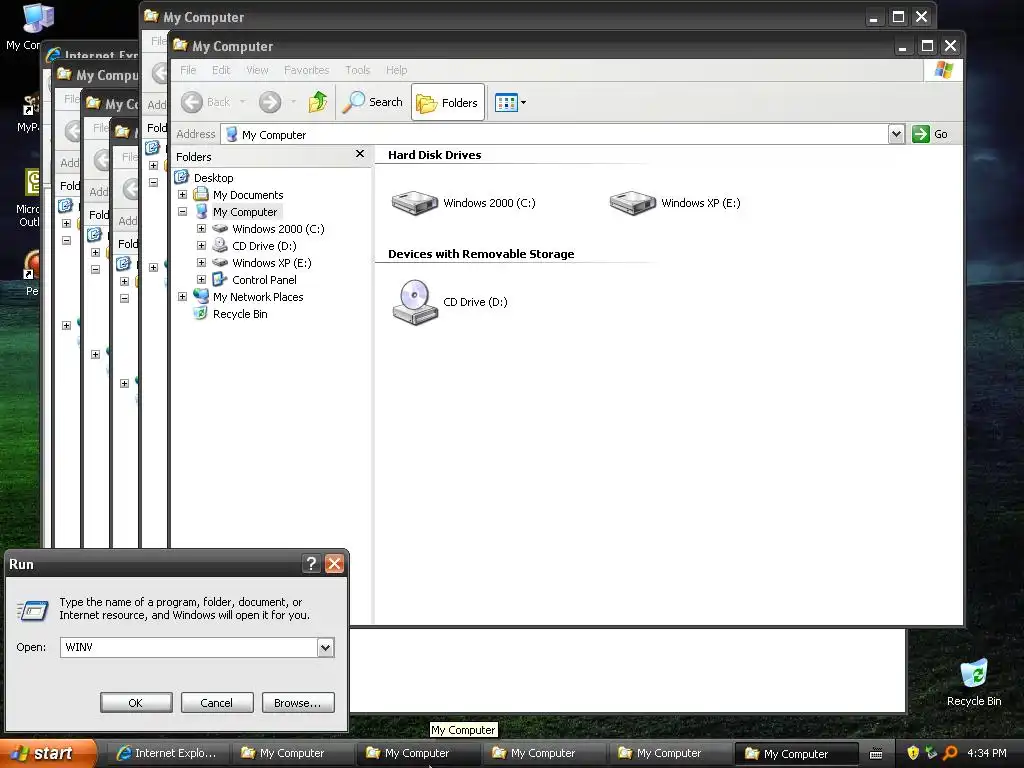Click the Run dialog Open text field

coord(189,647)
